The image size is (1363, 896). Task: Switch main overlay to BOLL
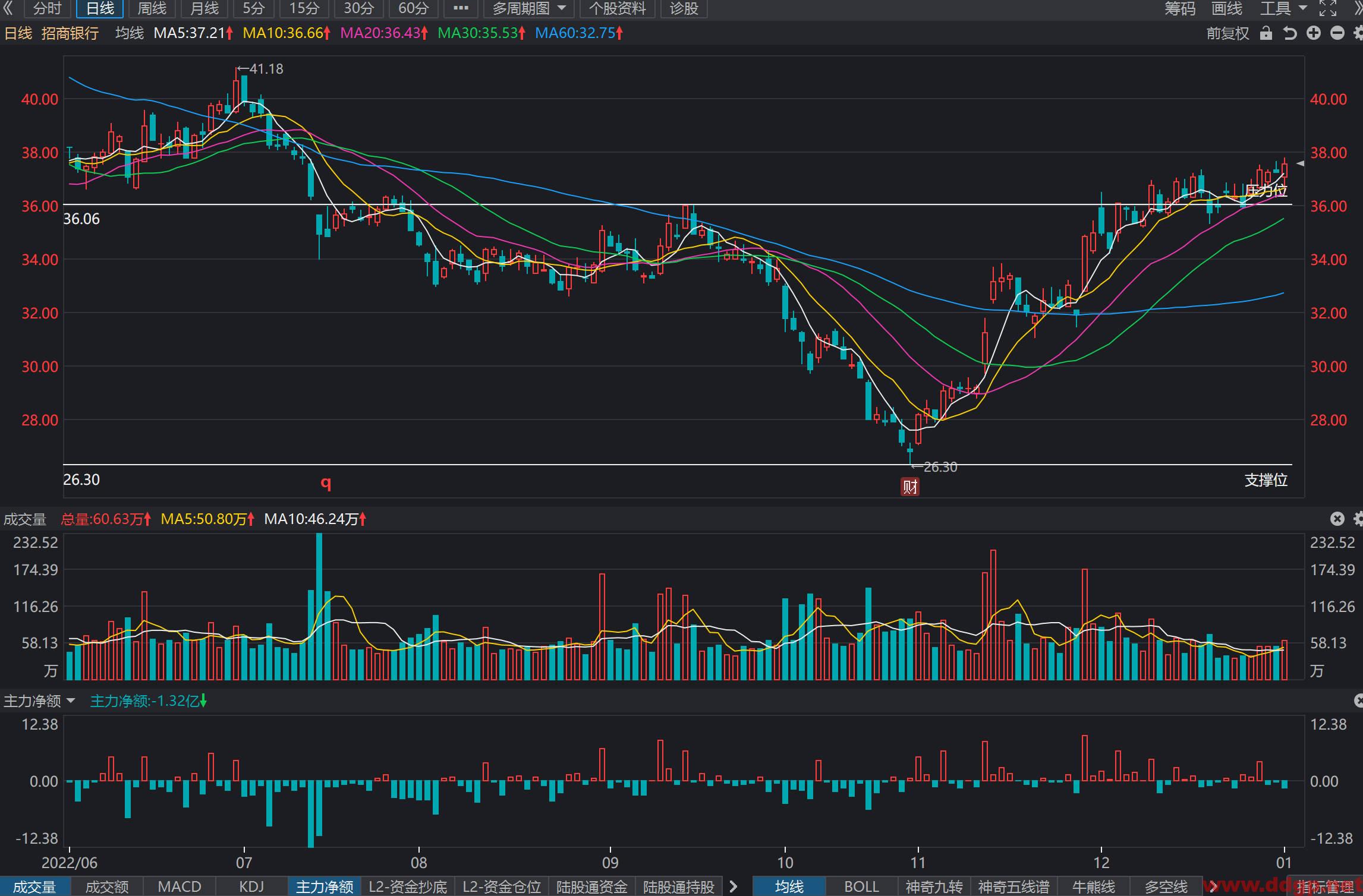point(861,887)
